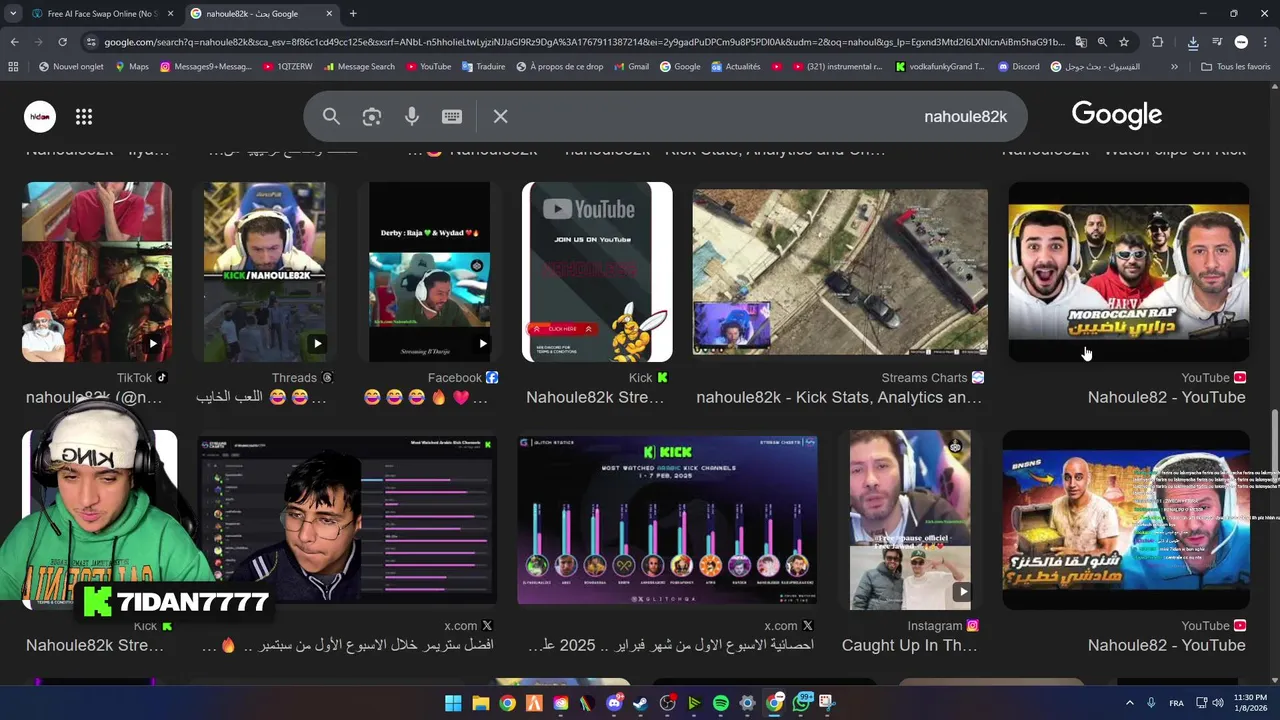The width and height of the screenshot is (1280, 720).
Task: Open the Maps bookmark
Action: [132, 67]
